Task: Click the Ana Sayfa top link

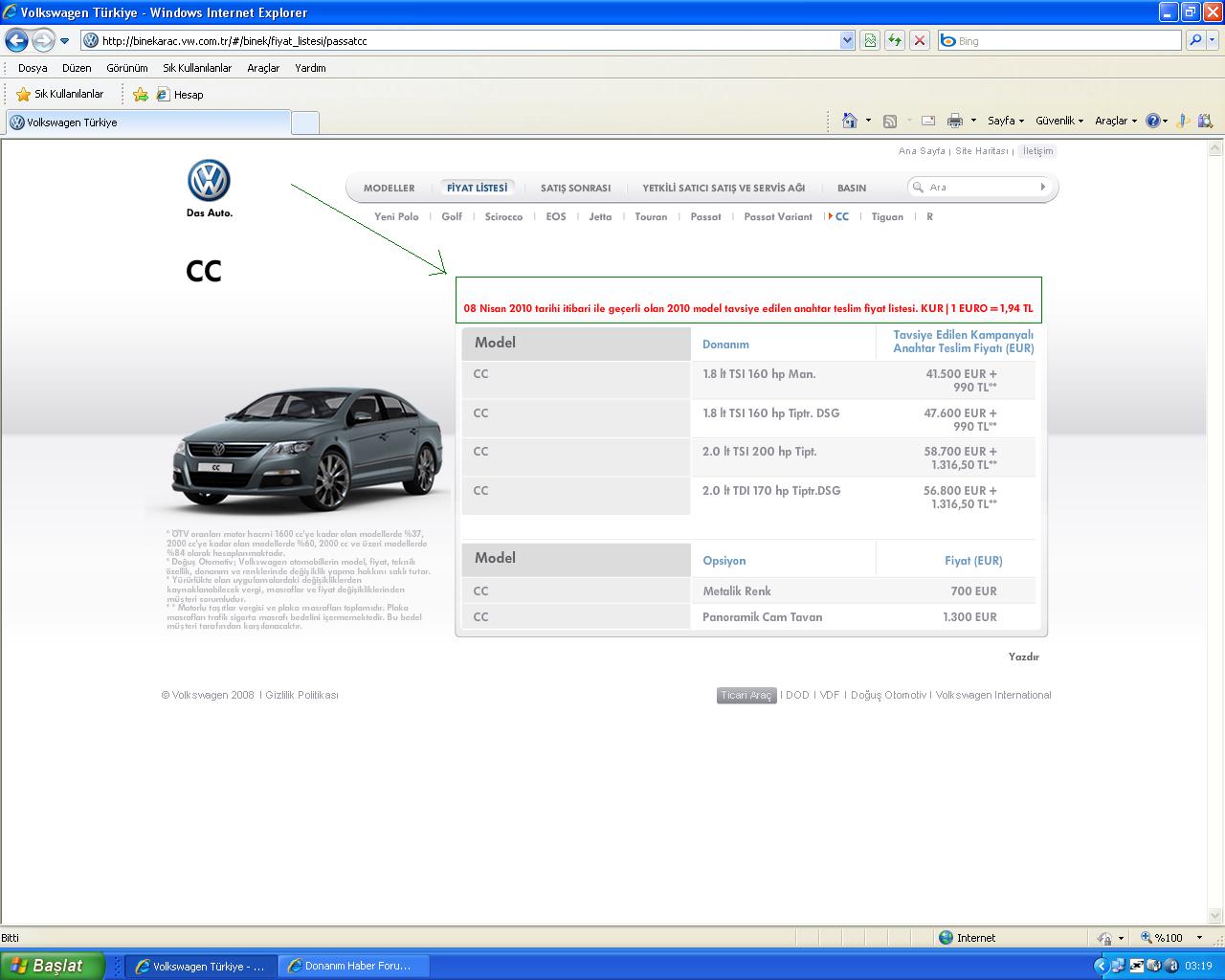Action: coord(922,151)
